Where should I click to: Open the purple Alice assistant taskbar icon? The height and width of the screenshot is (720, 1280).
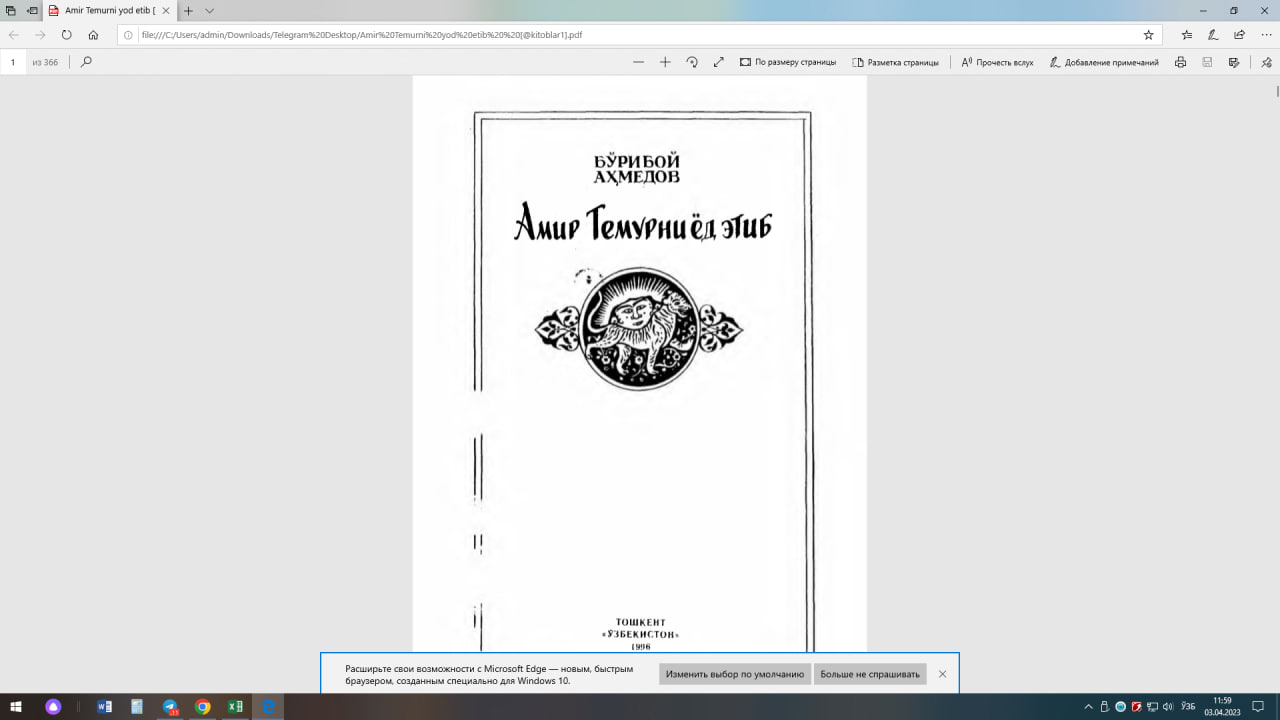53,706
